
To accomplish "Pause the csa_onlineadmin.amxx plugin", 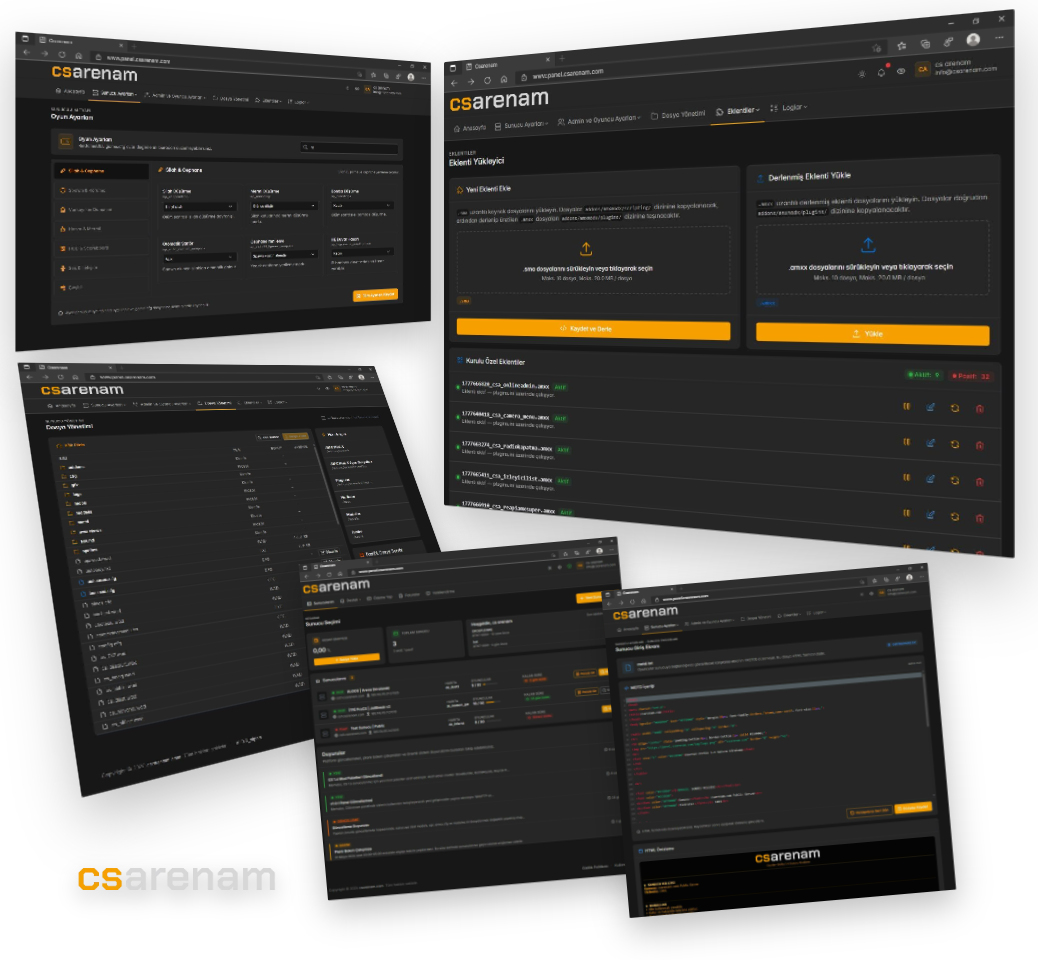I will point(906,406).
